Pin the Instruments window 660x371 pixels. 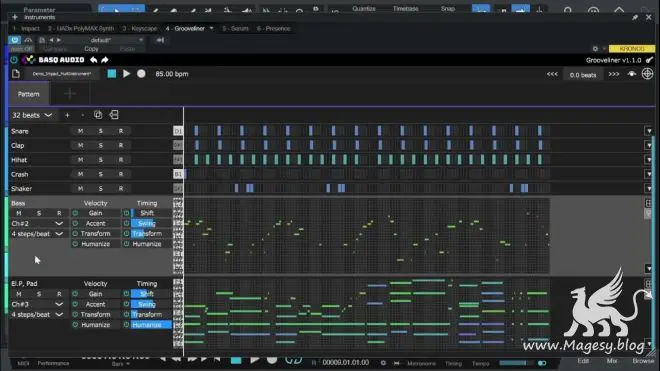(x=635, y=17)
